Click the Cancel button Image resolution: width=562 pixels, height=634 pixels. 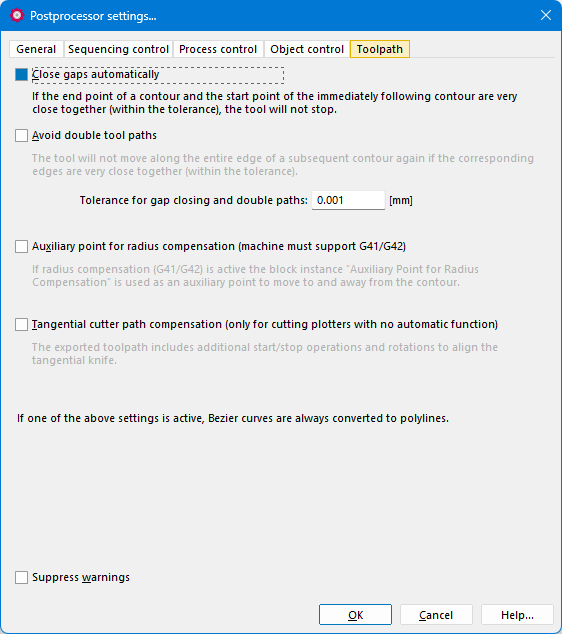coord(436,615)
